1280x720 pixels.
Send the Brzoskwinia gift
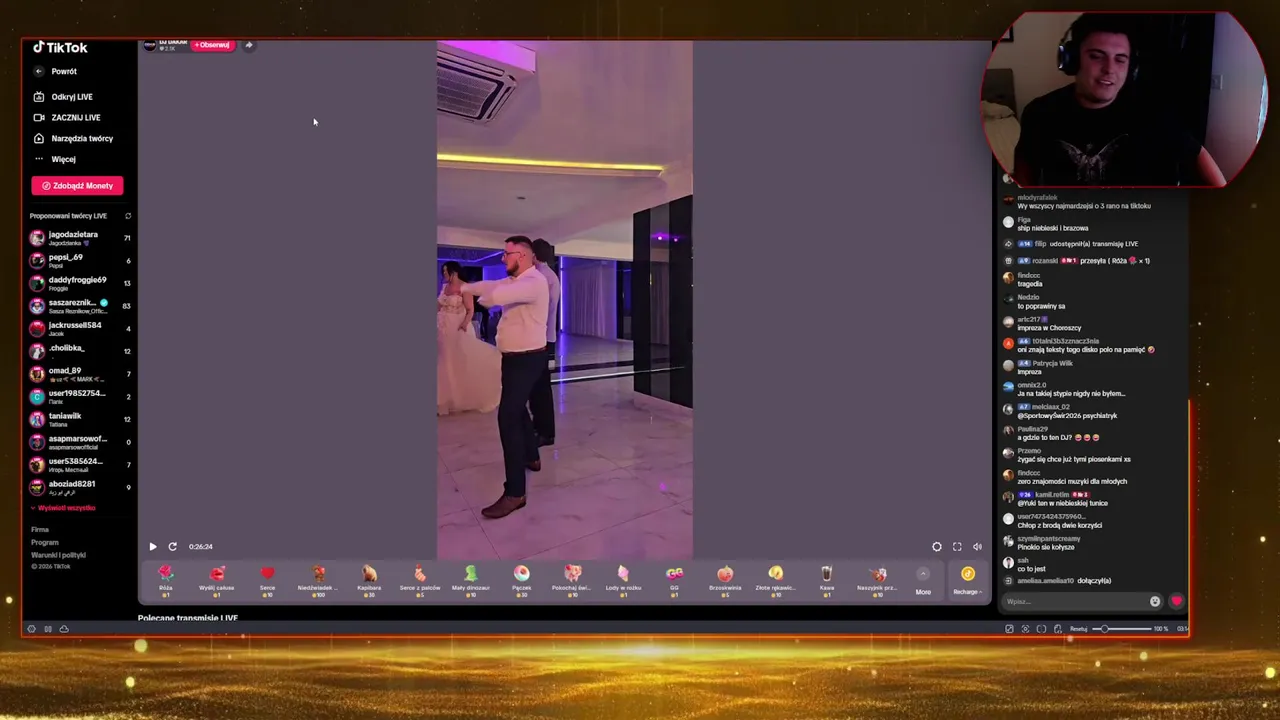(725, 581)
